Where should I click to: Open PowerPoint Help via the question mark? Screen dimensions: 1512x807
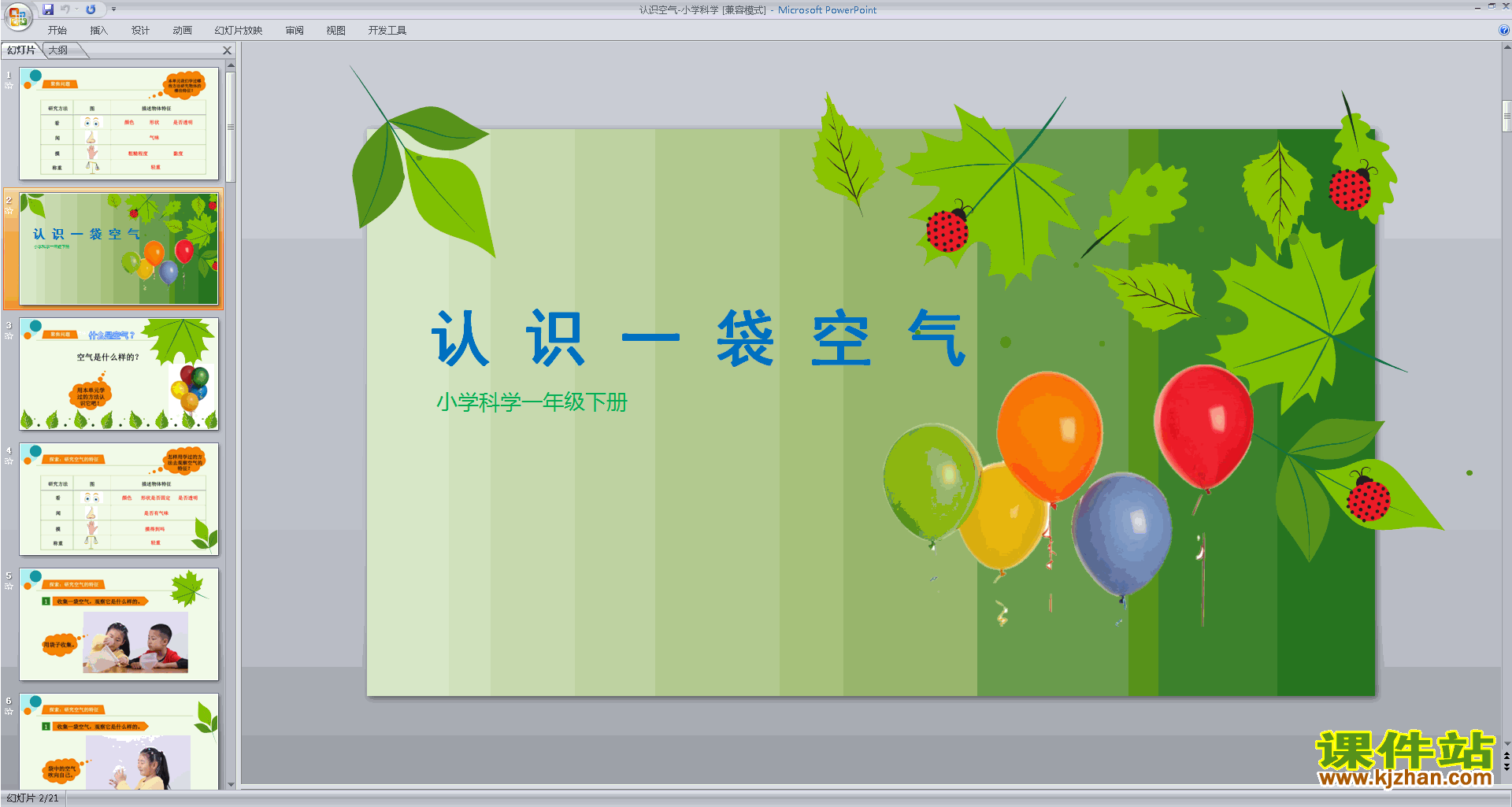(1504, 30)
